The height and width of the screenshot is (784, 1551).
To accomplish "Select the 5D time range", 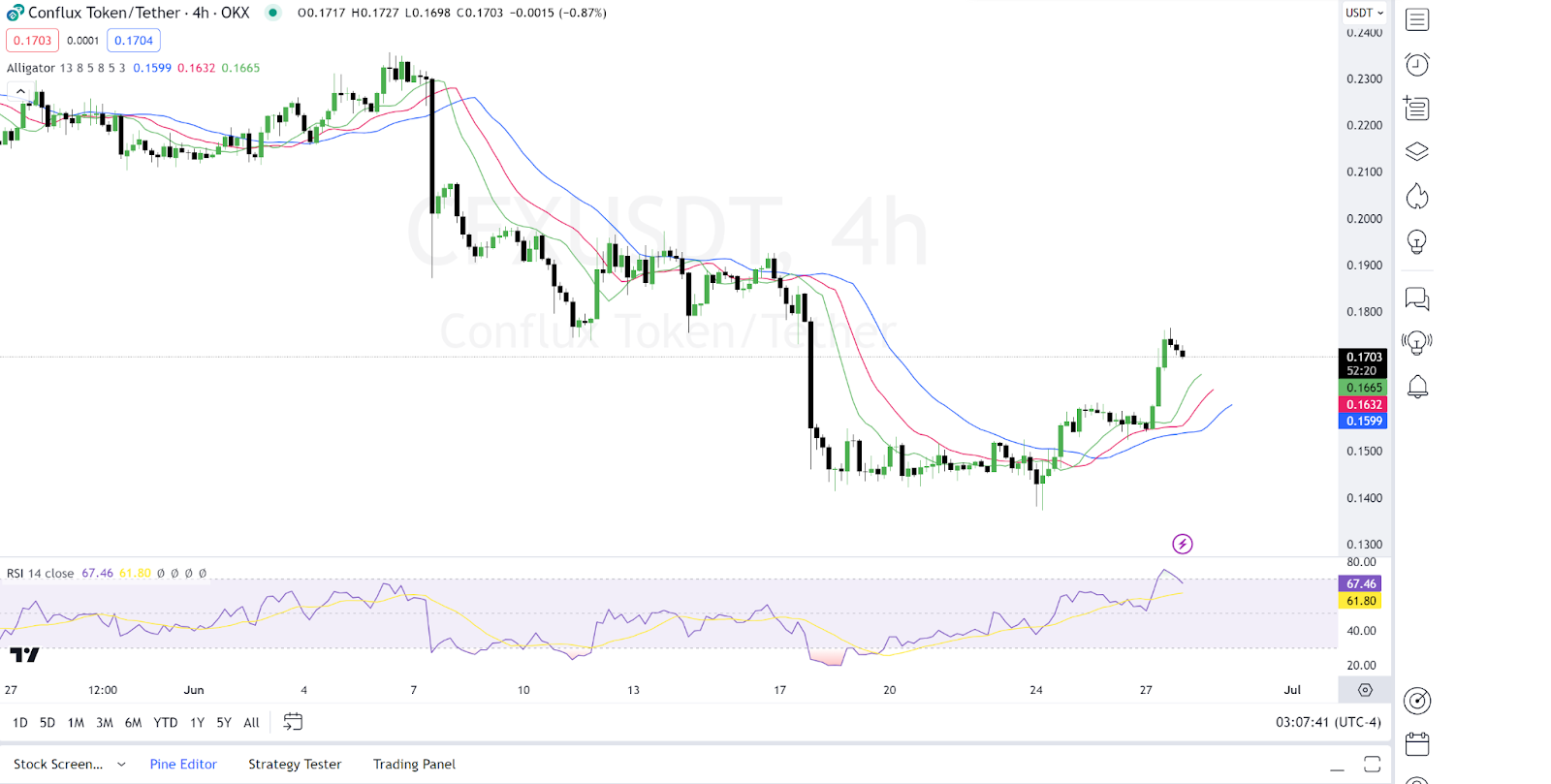I will pyautogui.click(x=47, y=722).
